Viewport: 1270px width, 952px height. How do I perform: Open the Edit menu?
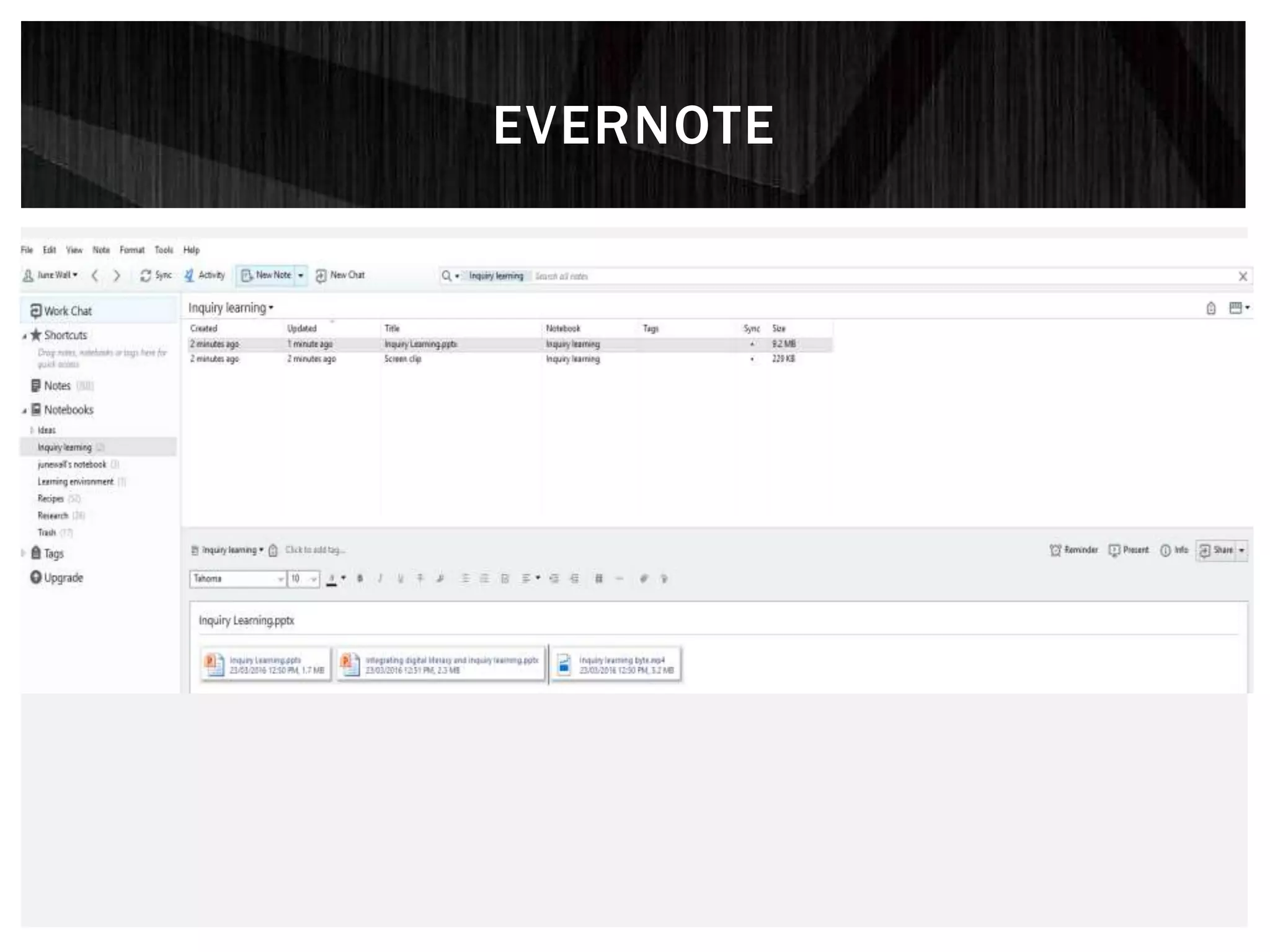click(x=50, y=250)
